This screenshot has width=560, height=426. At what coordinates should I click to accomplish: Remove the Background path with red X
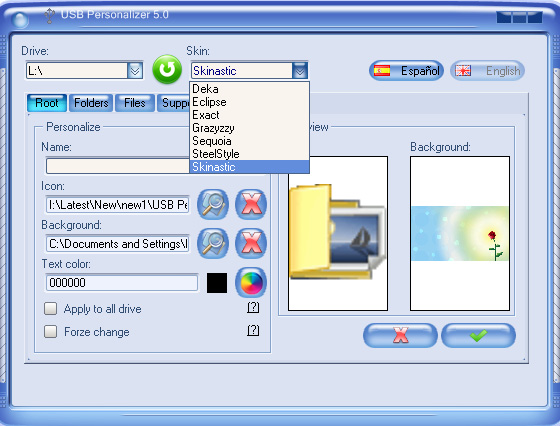[251, 244]
